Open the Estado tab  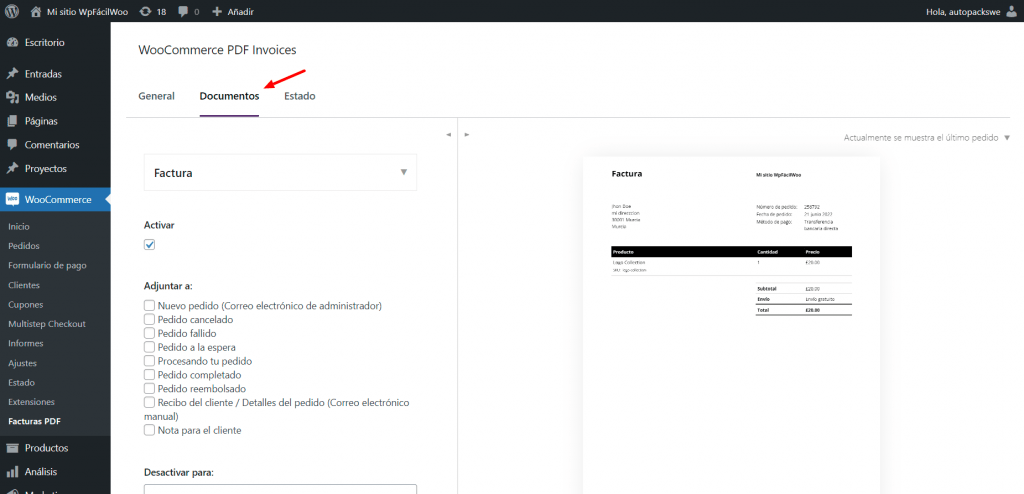(300, 96)
